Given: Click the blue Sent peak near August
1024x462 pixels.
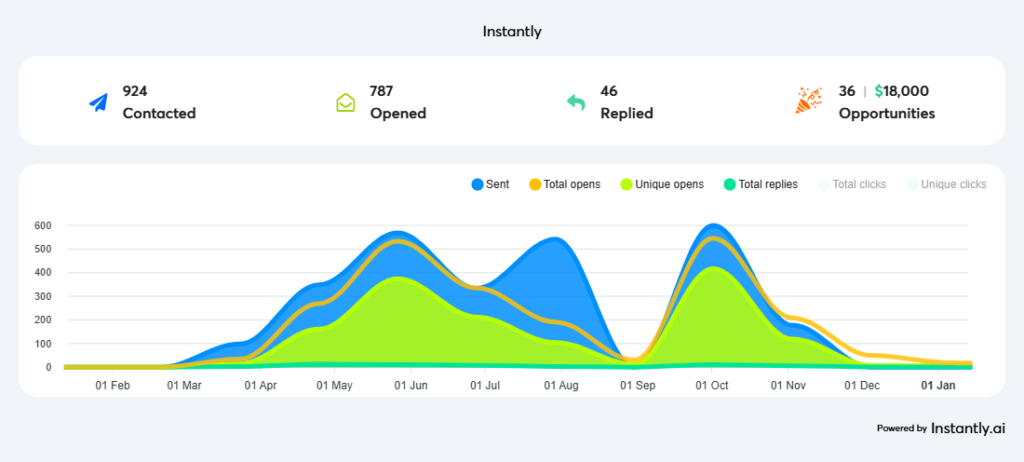Looking at the screenshot, I should click(554, 239).
